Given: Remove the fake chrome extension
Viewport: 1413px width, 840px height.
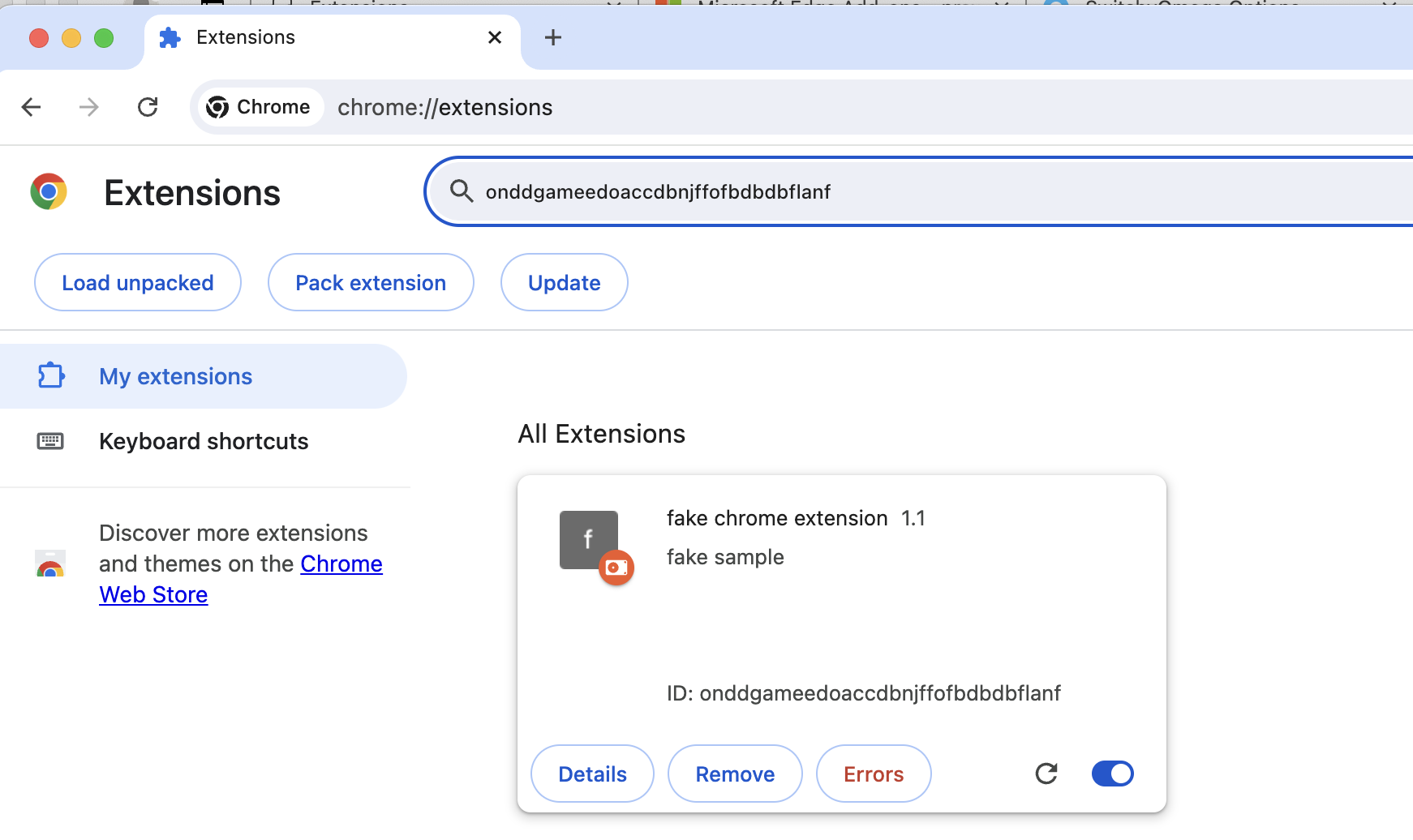Looking at the screenshot, I should pyautogui.click(x=735, y=774).
